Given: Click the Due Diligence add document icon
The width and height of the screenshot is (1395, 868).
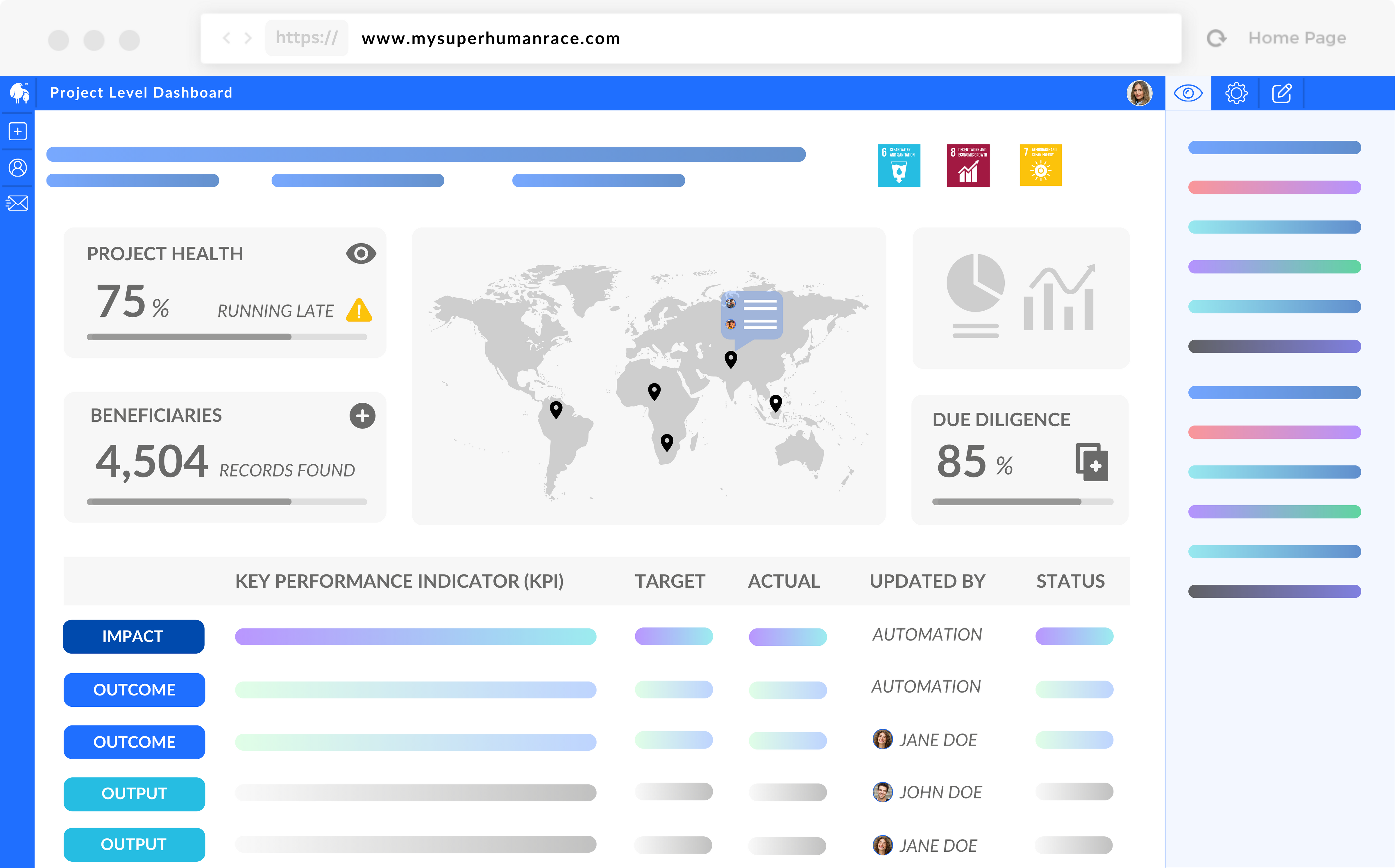Looking at the screenshot, I should click(x=1091, y=462).
